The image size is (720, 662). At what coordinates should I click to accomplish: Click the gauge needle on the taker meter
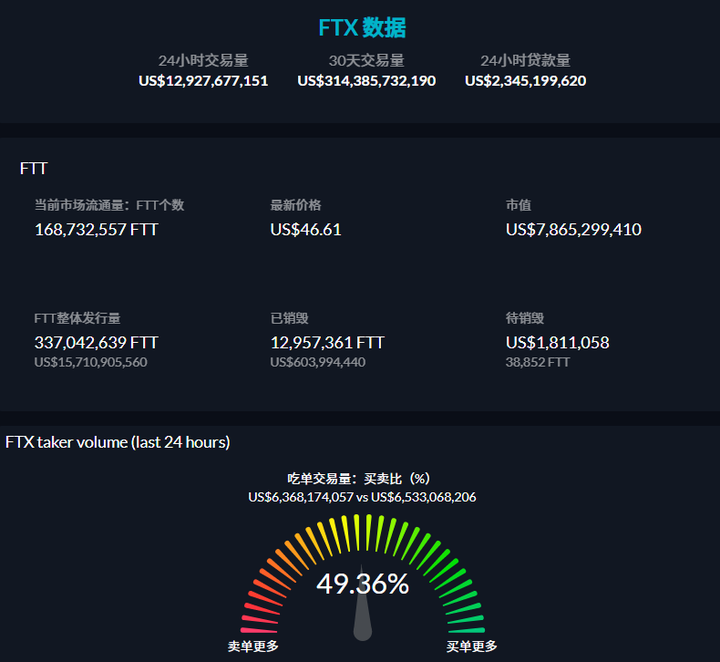point(362,618)
